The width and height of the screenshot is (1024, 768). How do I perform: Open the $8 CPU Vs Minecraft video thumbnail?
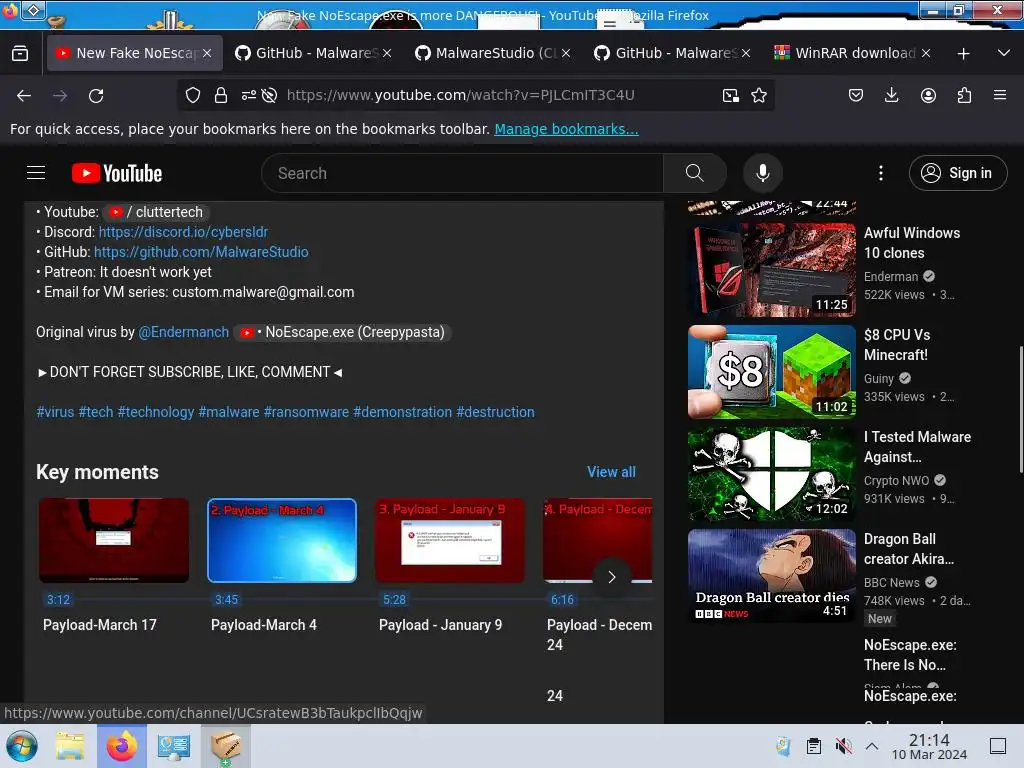pos(771,372)
